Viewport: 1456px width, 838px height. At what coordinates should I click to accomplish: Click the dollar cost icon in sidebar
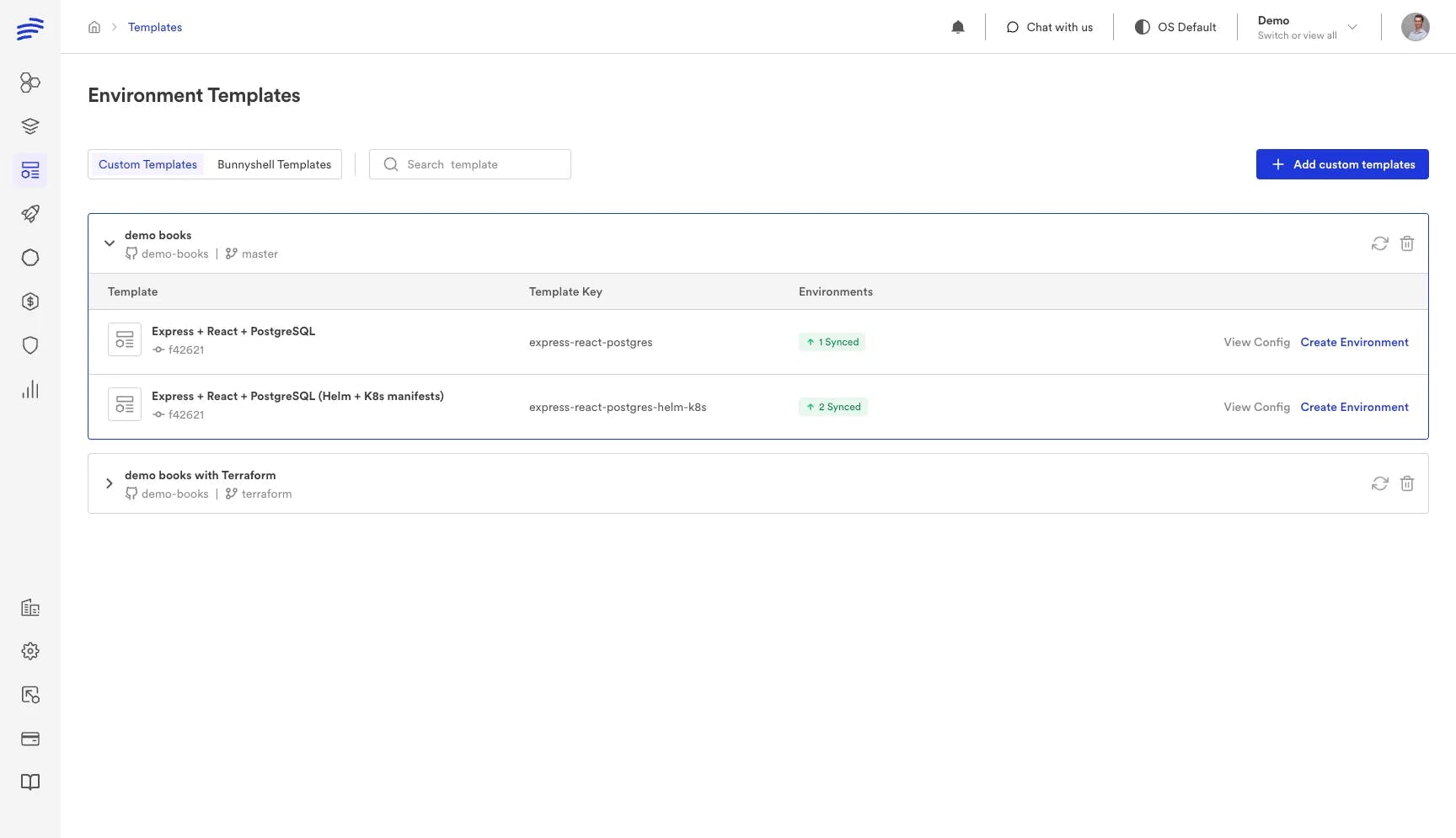click(30, 302)
